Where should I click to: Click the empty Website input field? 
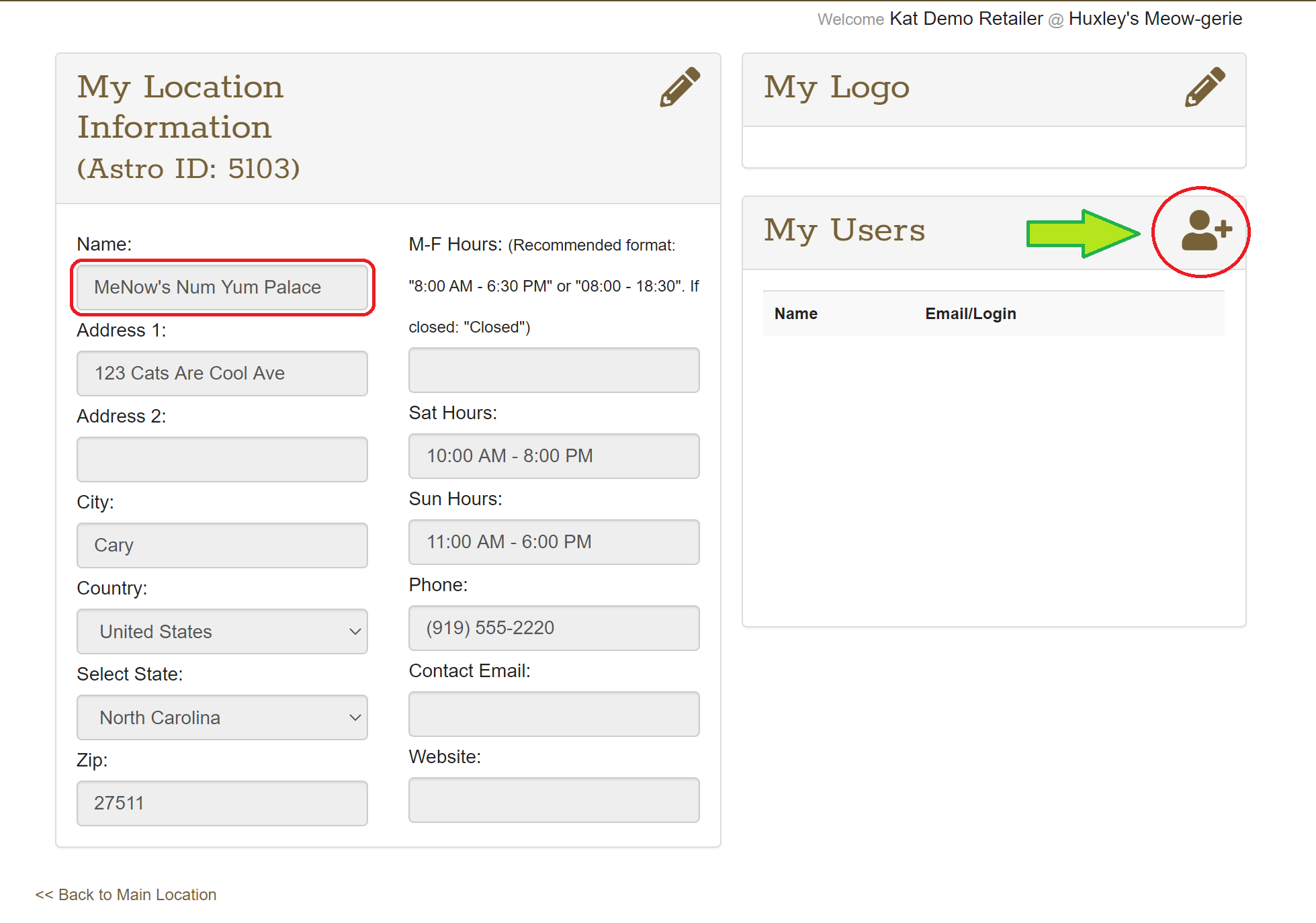pyautogui.click(x=554, y=800)
